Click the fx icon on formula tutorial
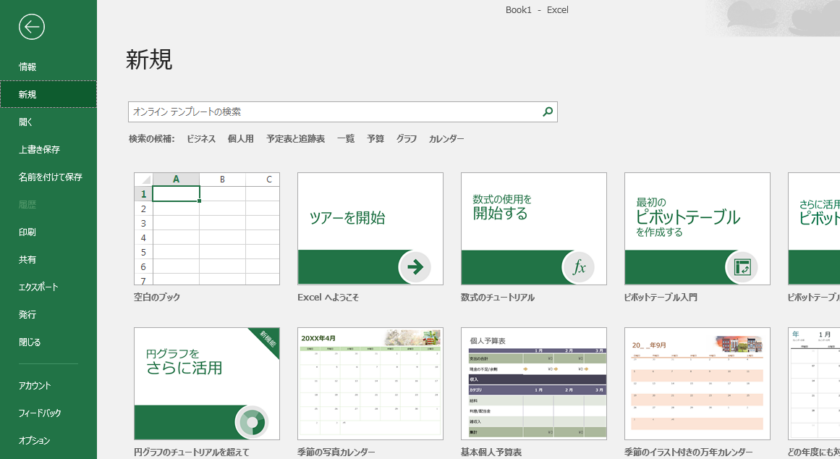 [579, 267]
